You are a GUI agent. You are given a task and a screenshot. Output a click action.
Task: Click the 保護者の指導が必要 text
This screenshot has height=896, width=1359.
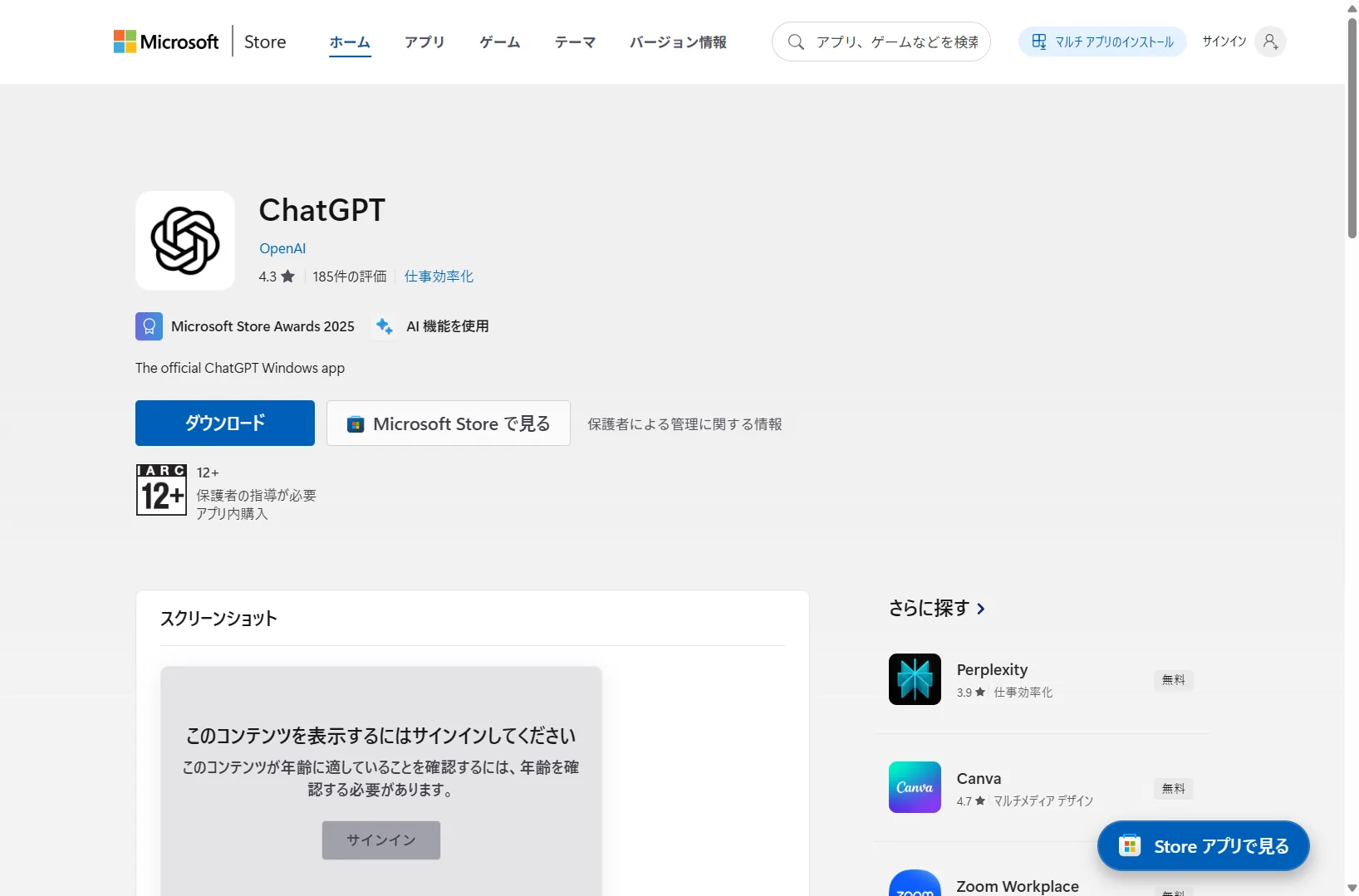256,495
